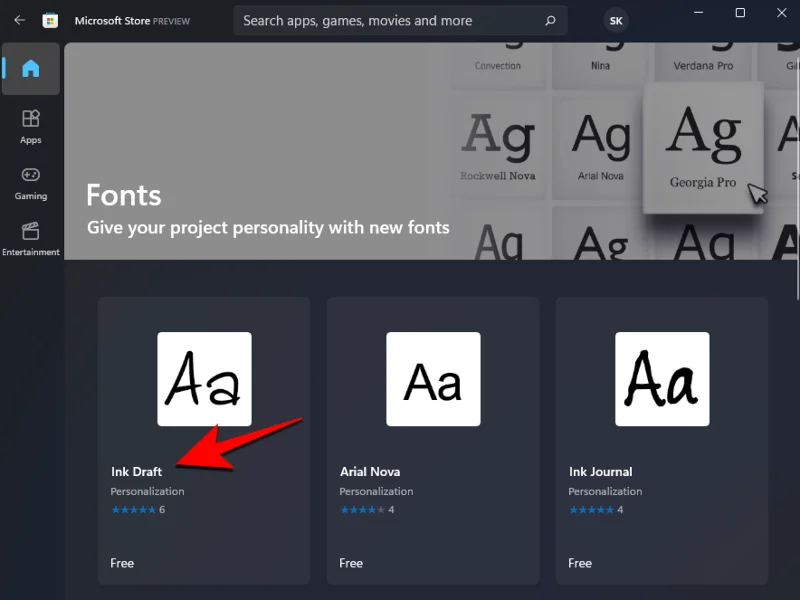Click the Georgia Pro banner tile
800x600 pixels.
(703, 148)
